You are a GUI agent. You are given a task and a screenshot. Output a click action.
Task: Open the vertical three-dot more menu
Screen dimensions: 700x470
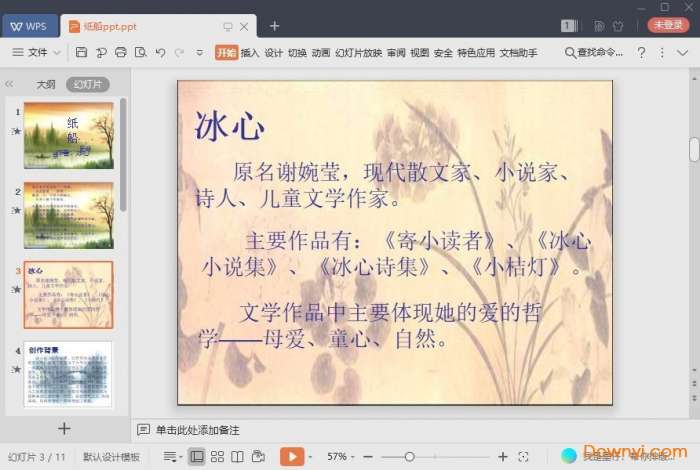[x=662, y=53]
